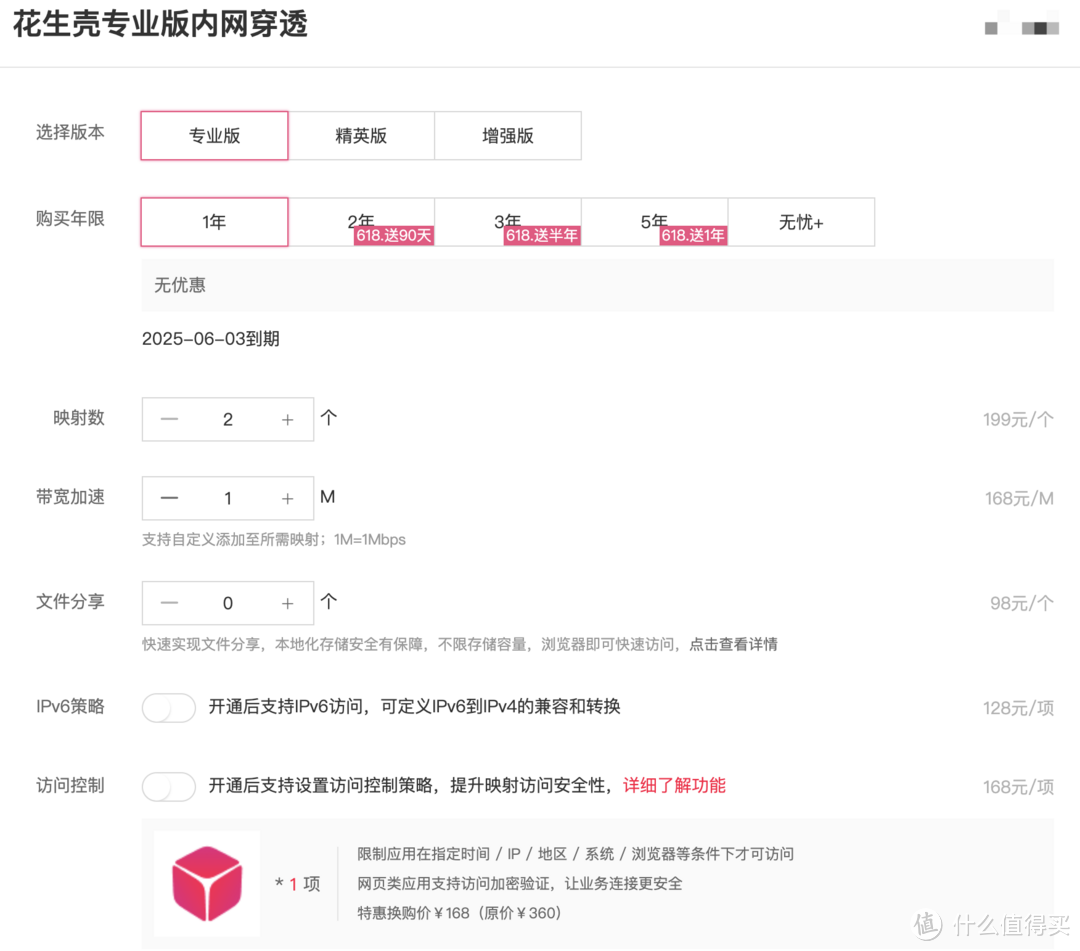Increase 映射数 with plus icon

(288, 420)
